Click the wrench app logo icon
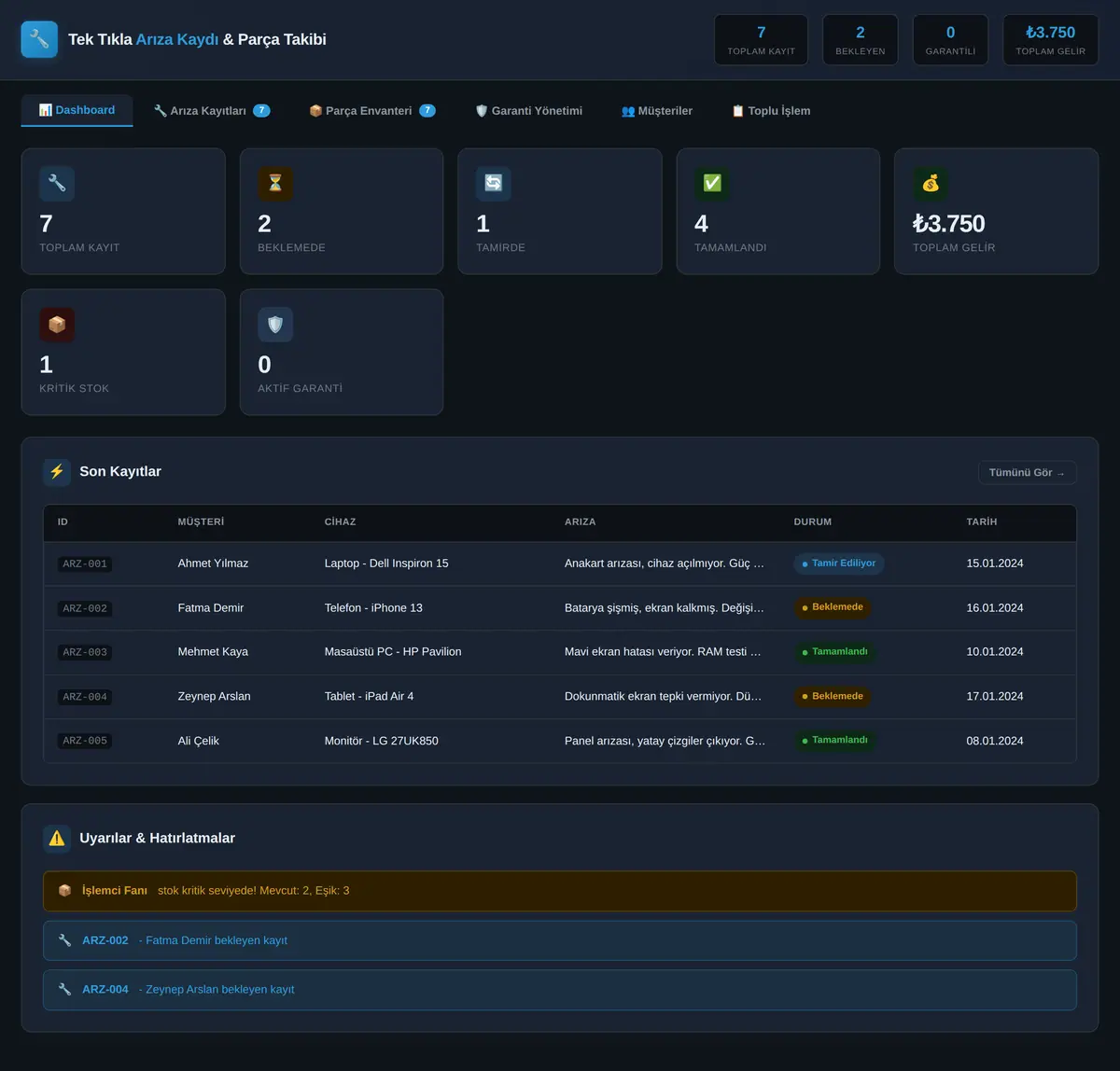The width and height of the screenshot is (1120, 1071). point(39,39)
